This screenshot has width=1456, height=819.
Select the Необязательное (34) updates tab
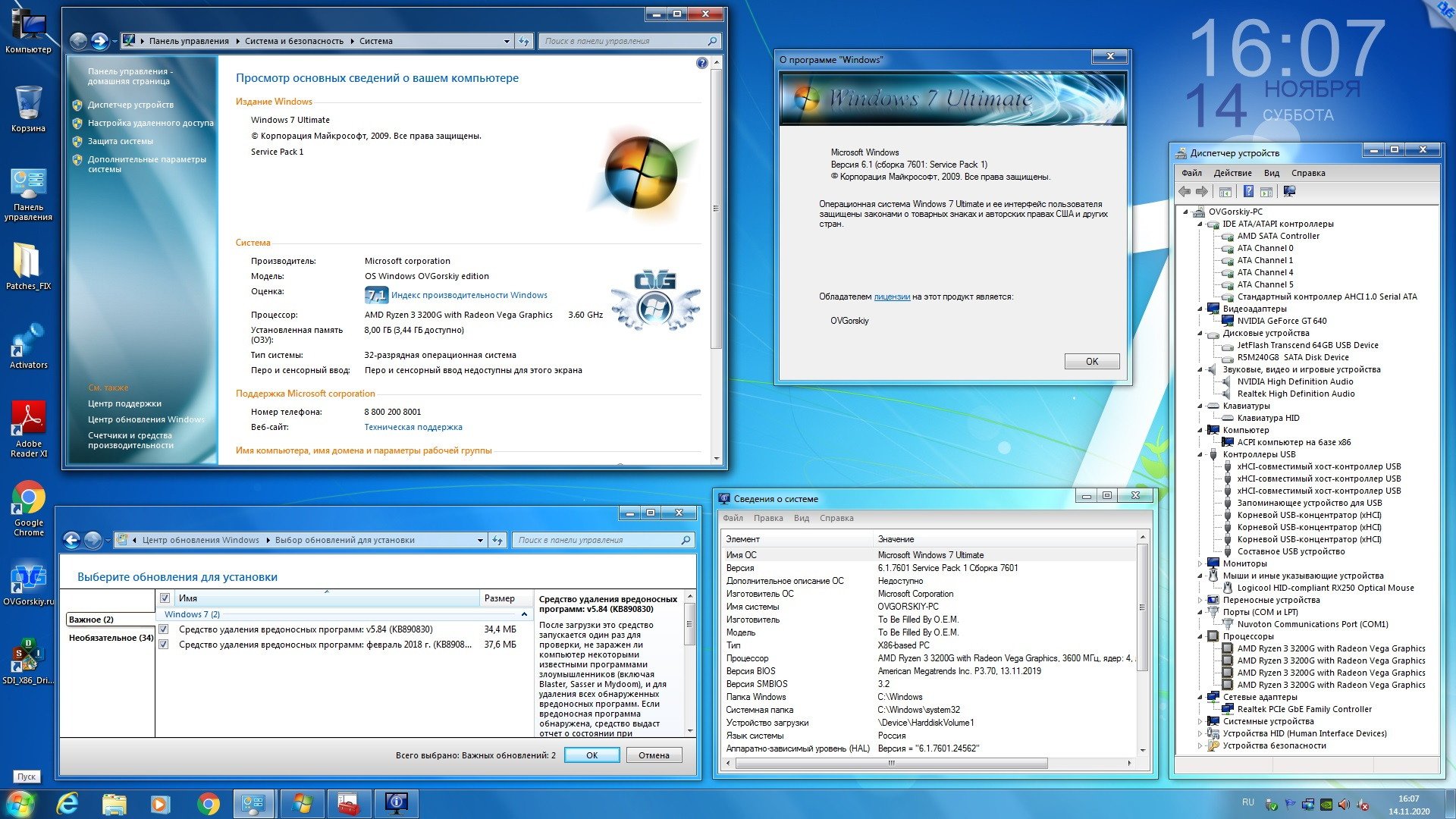[111, 638]
